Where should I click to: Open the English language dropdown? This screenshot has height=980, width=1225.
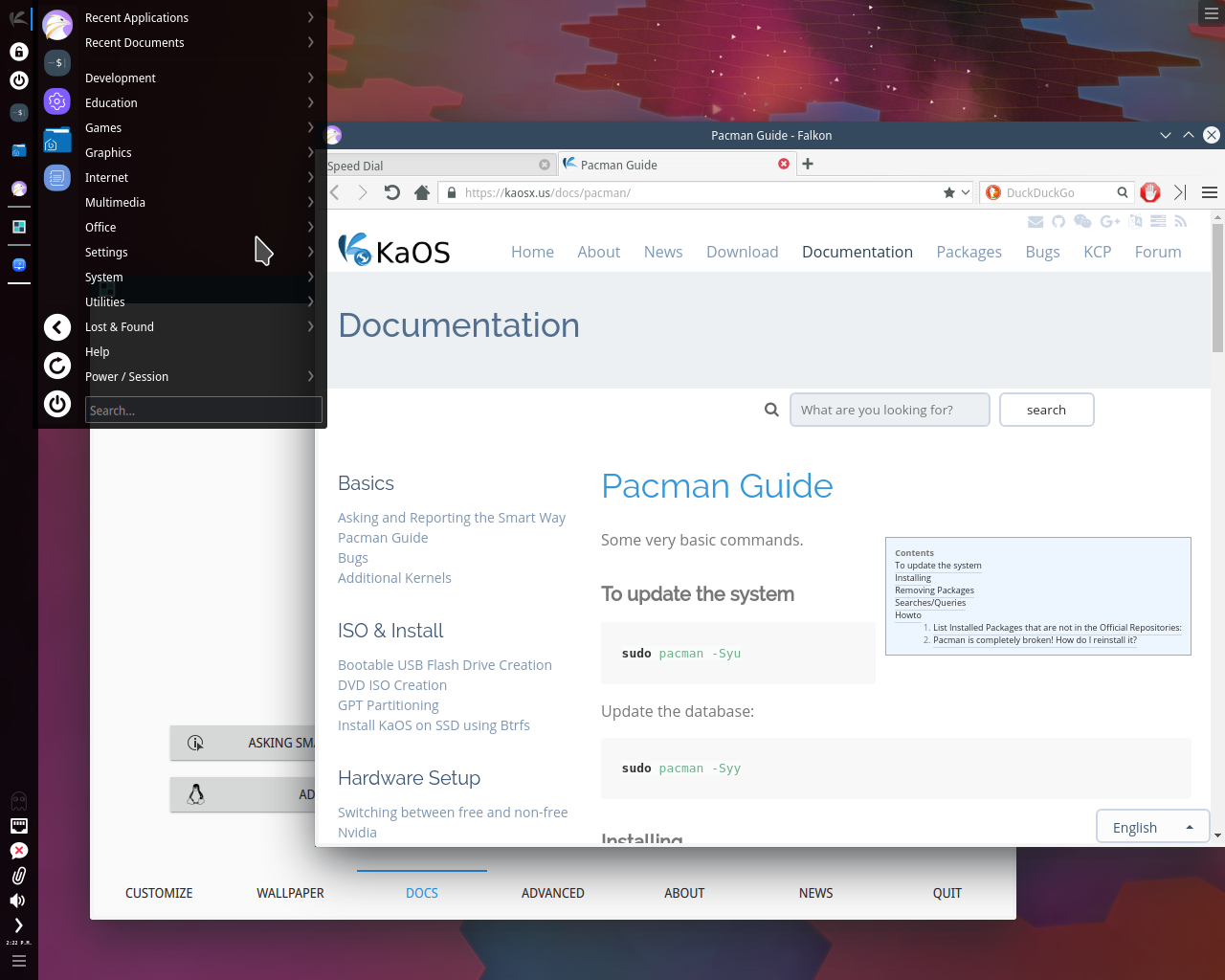tap(1152, 827)
